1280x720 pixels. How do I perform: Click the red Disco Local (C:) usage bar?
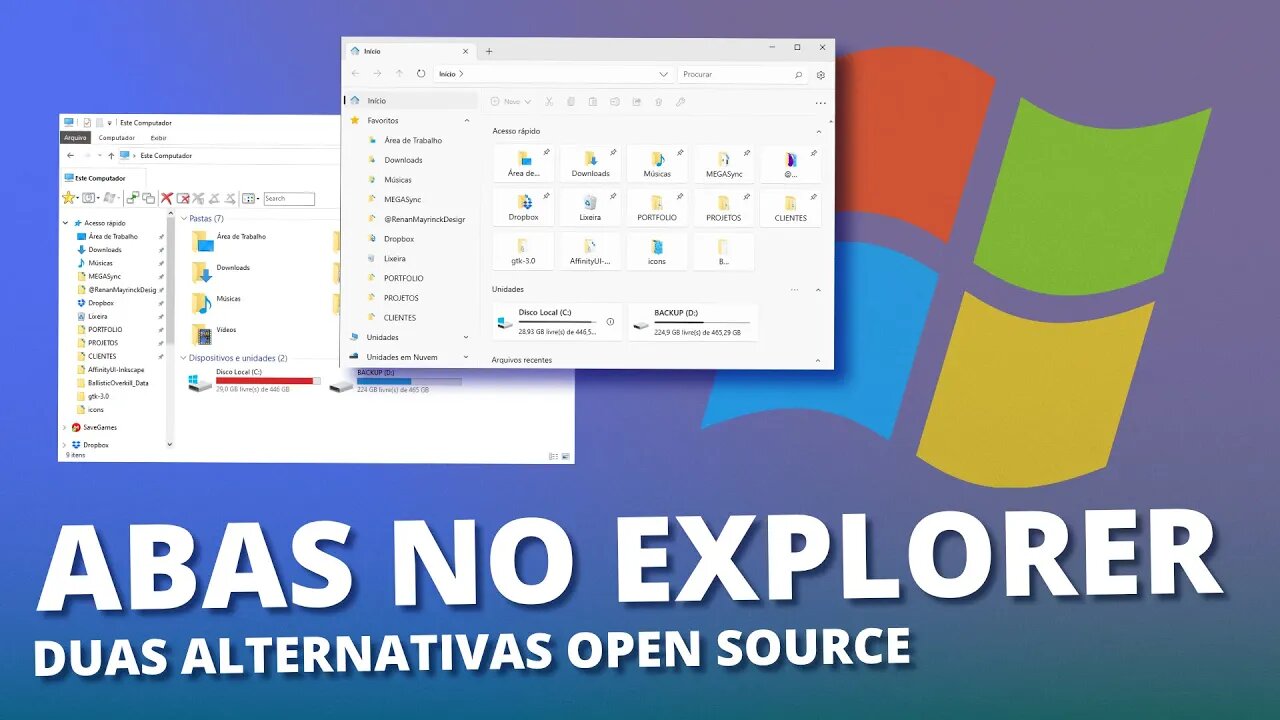pyautogui.click(x=268, y=381)
